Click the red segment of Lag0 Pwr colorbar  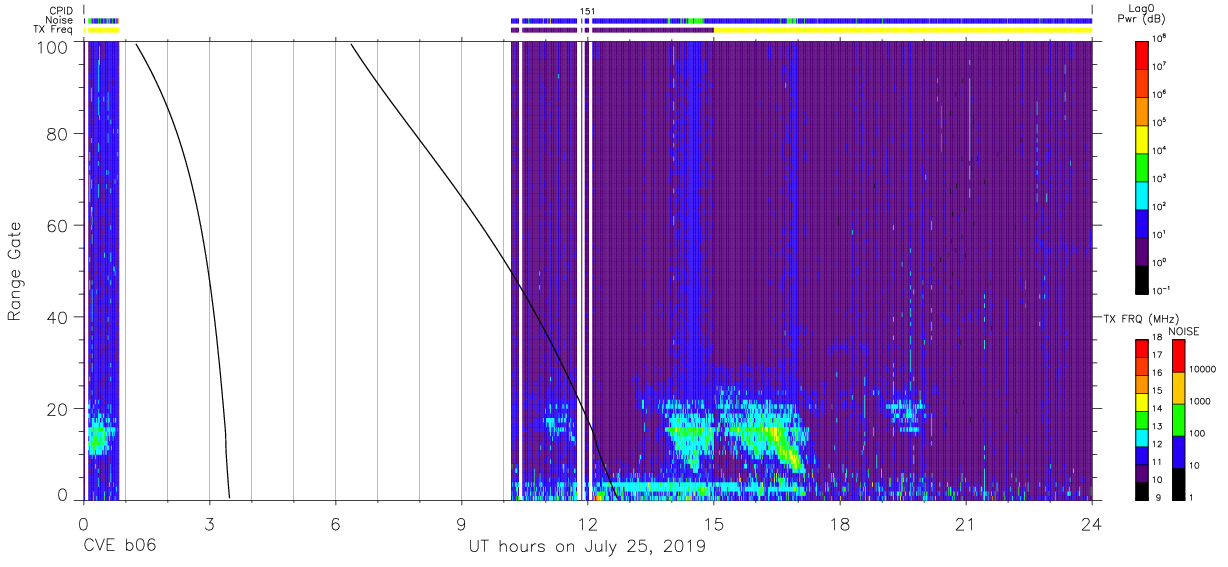coord(1142,53)
